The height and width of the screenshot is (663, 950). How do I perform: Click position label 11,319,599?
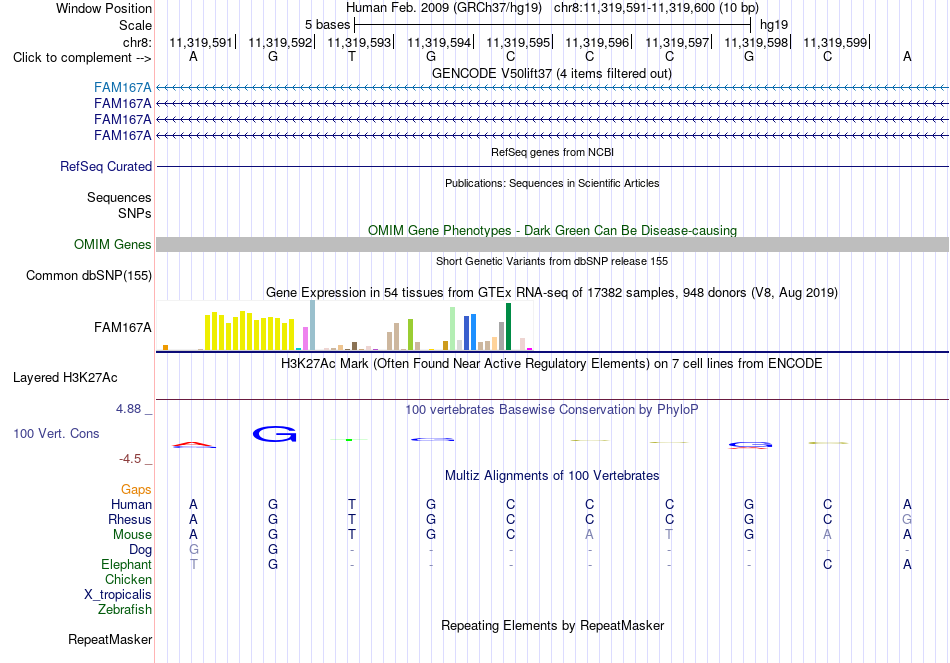pyautogui.click(x=835, y=42)
